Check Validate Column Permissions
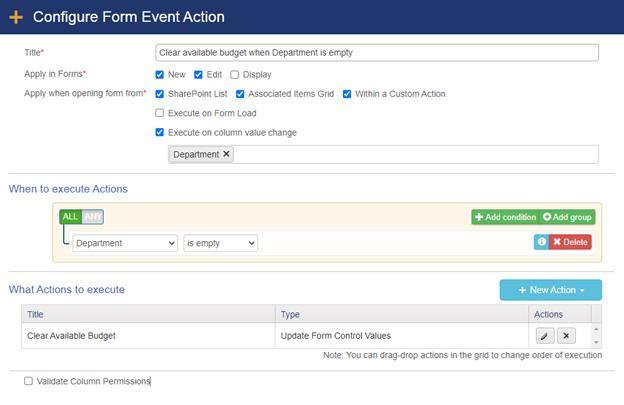624x405 pixels. point(29,381)
